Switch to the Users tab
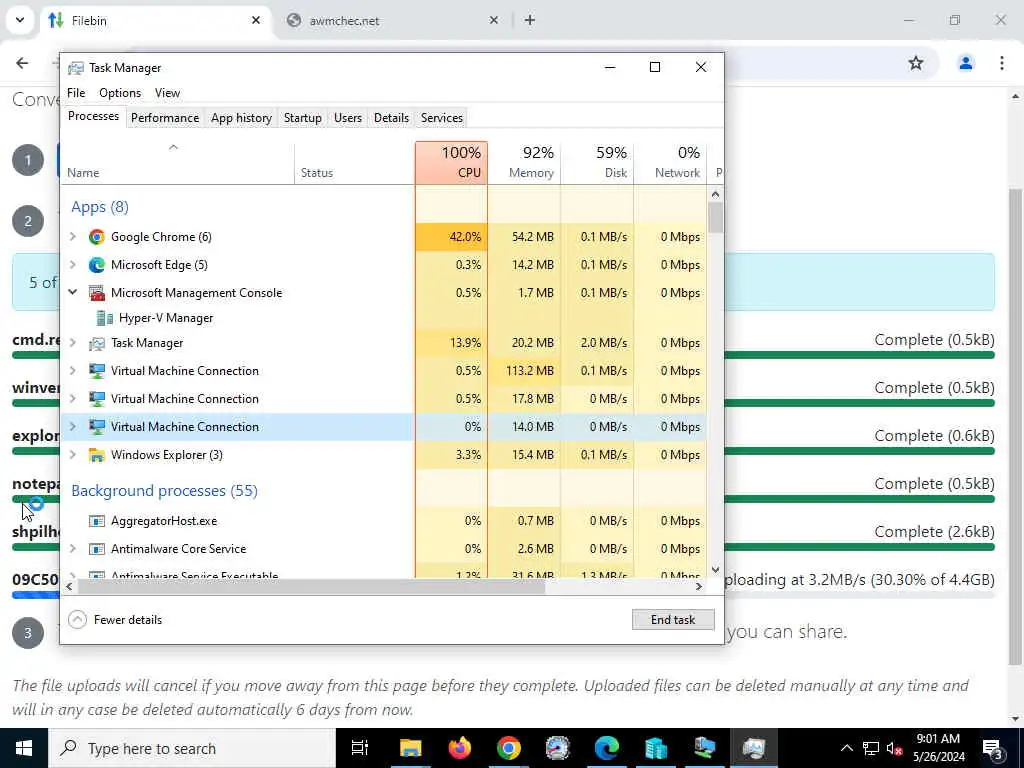 coord(347,118)
